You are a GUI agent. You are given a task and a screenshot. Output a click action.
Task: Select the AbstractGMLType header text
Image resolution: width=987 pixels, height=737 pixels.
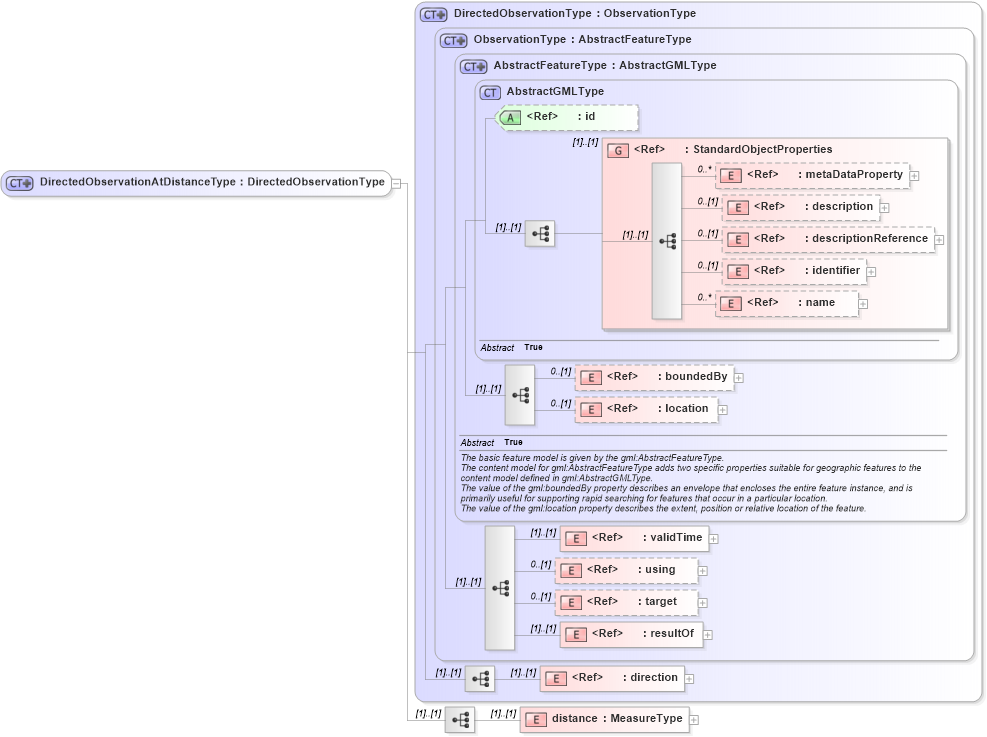[x=555, y=91]
